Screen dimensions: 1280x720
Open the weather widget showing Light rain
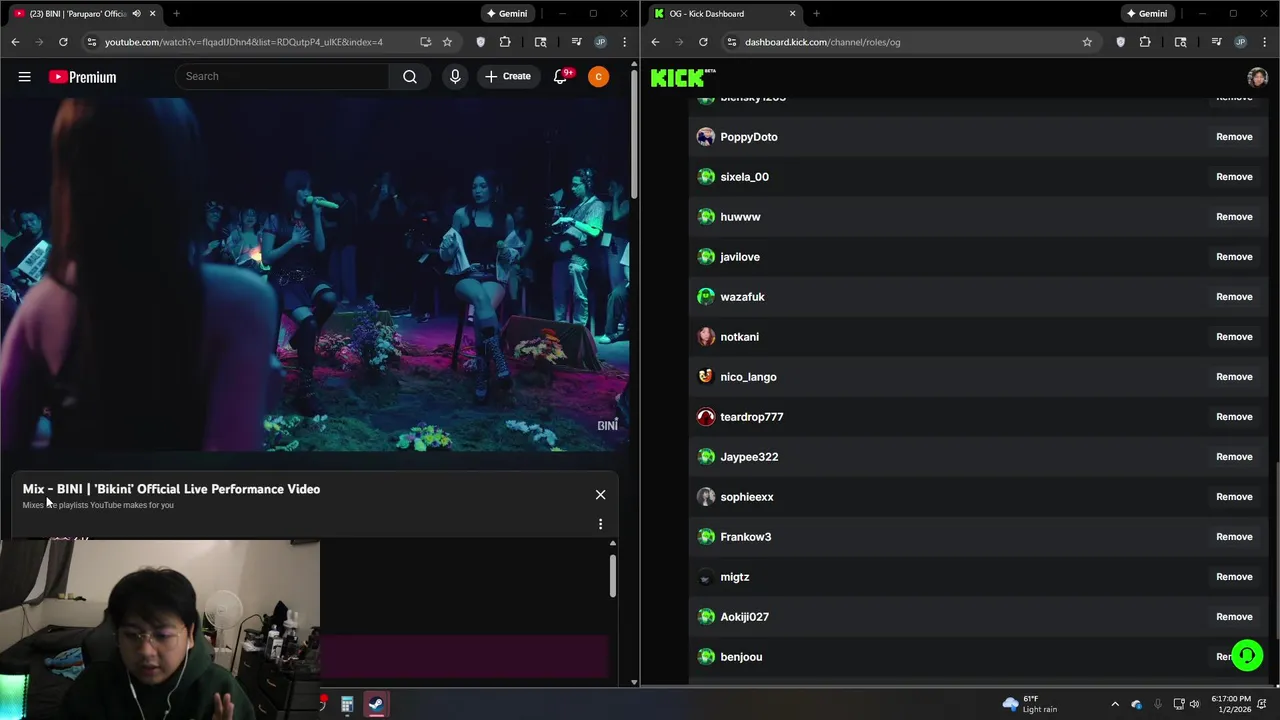[x=1030, y=704]
